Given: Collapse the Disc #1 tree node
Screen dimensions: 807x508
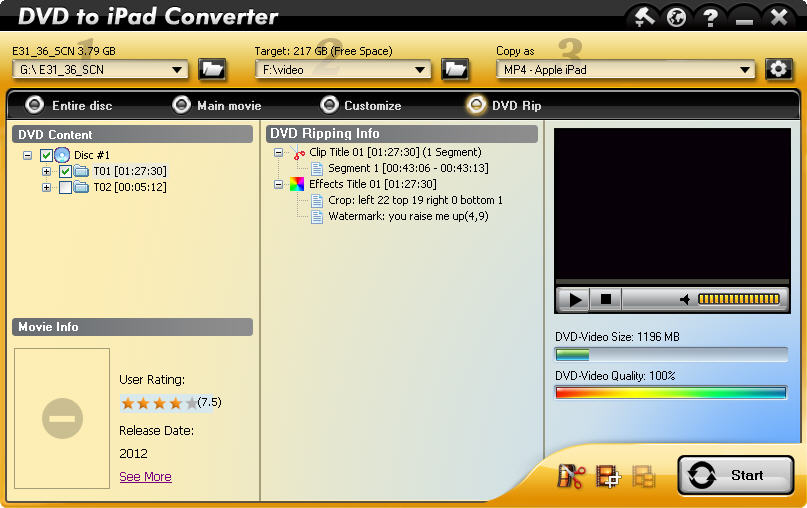Looking at the screenshot, I should 28,155.
